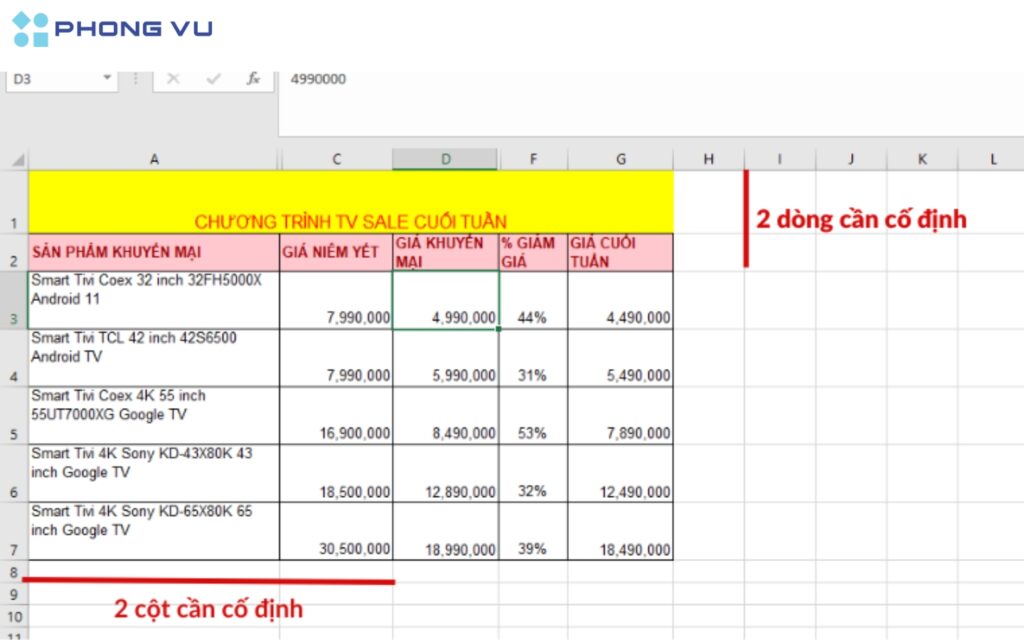Image resolution: width=1024 pixels, height=640 pixels.
Task: Select row 1 header
Action: pos(14,202)
